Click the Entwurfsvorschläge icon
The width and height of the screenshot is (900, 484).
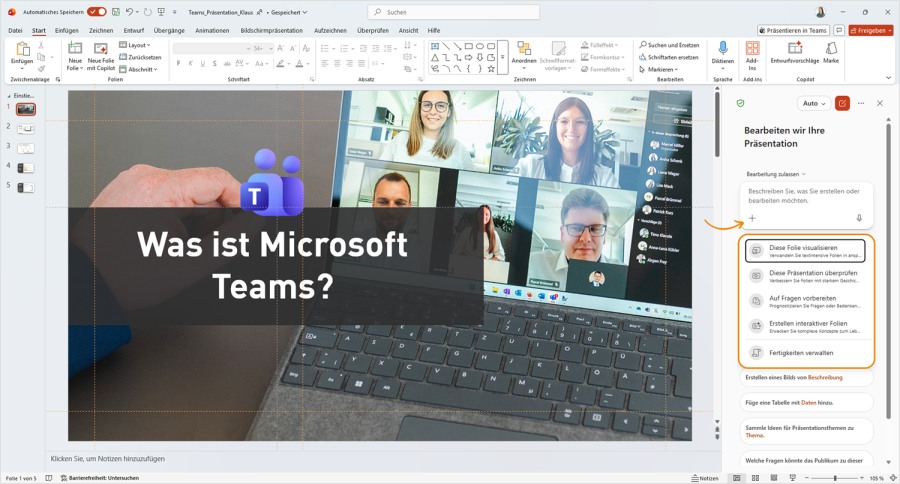[x=795, y=48]
